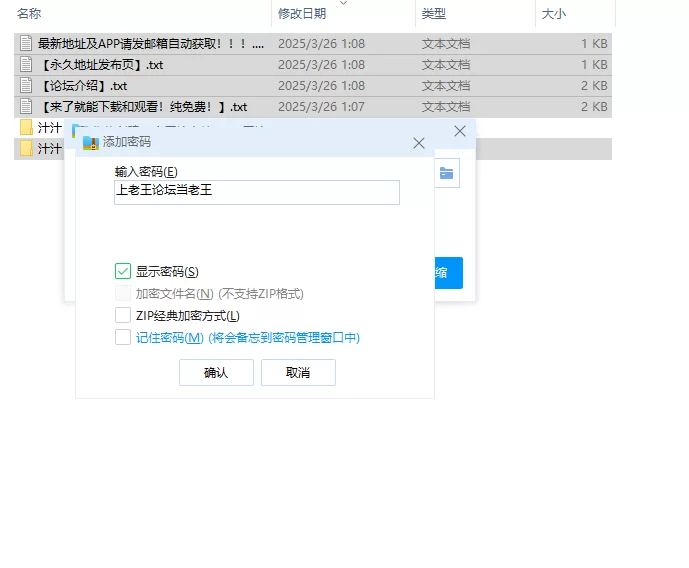Click into the 输入密码 password field
689x568 pixels.
pos(257,192)
